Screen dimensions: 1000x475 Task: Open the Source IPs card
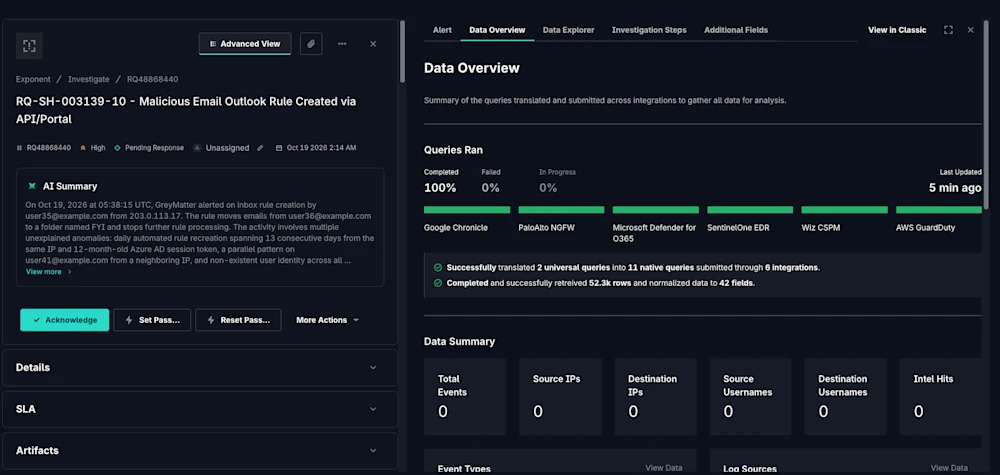[560, 397]
